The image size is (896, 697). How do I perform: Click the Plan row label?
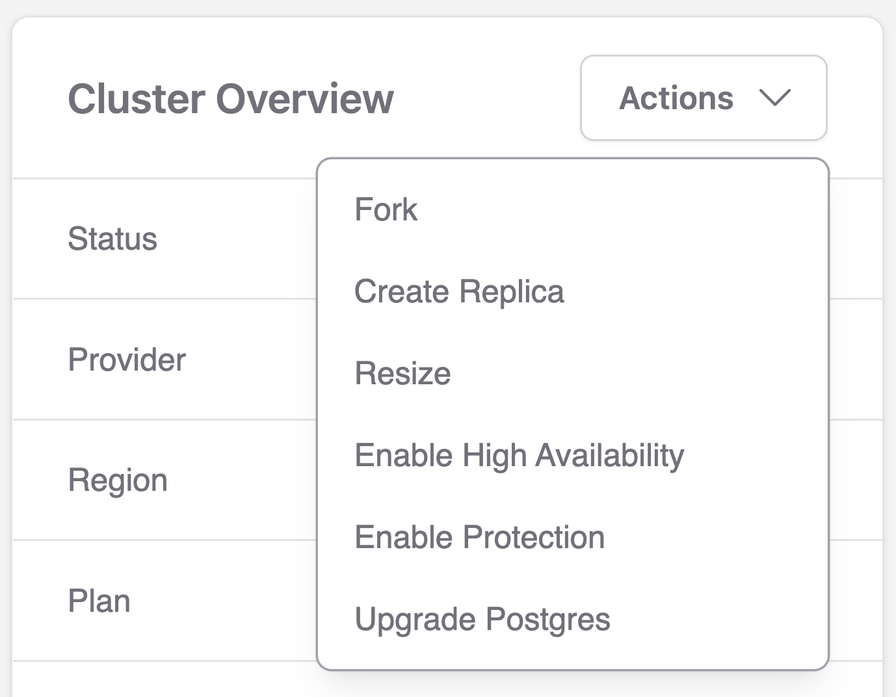pyautogui.click(x=99, y=601)
